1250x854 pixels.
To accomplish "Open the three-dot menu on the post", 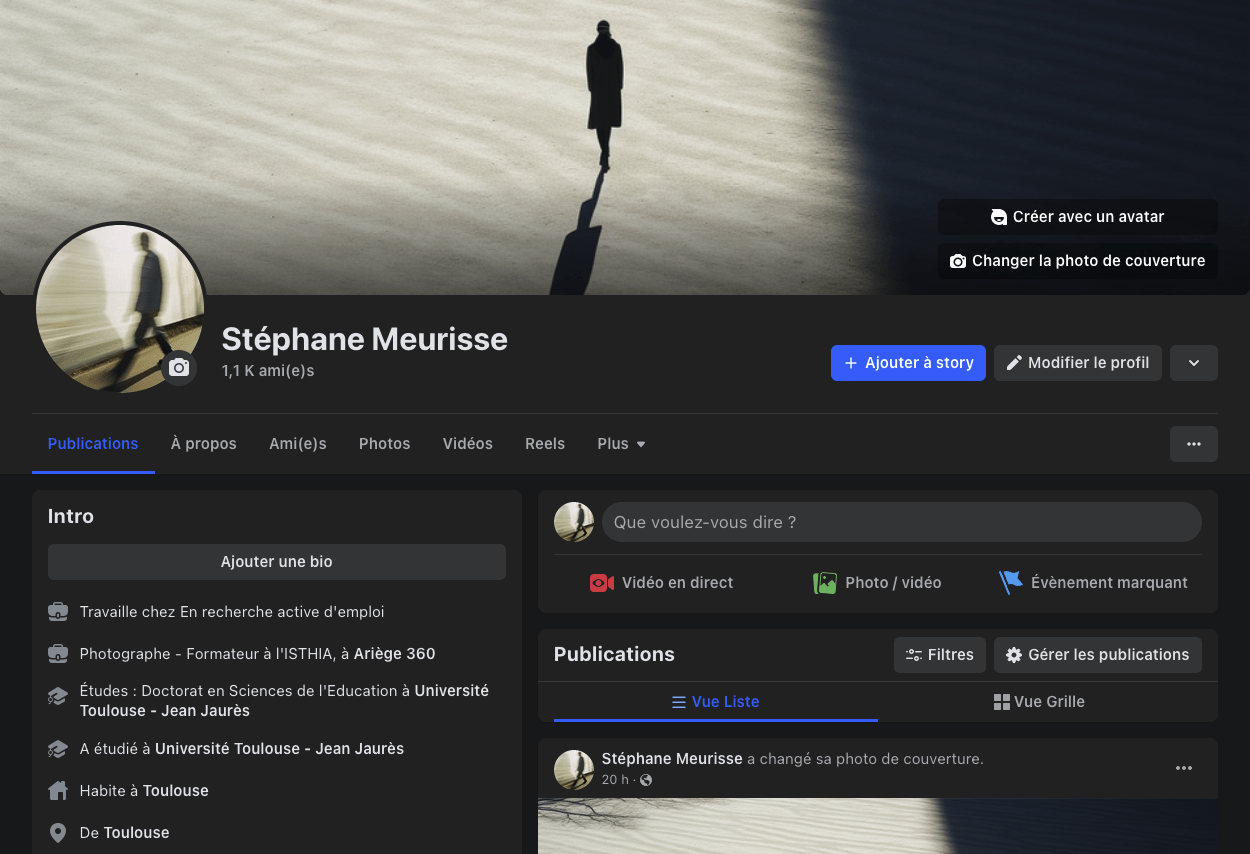I will point(1184,768).
